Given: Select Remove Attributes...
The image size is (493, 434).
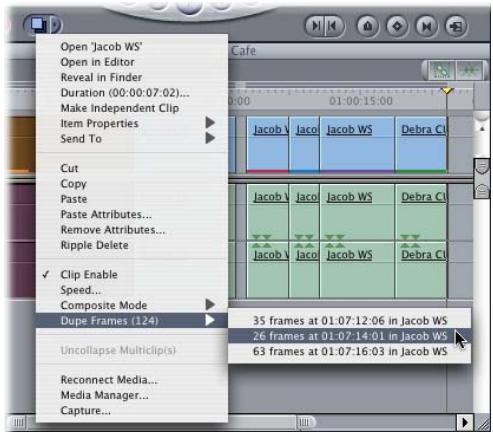Looking at the screenshot, I should pos(132,230).
